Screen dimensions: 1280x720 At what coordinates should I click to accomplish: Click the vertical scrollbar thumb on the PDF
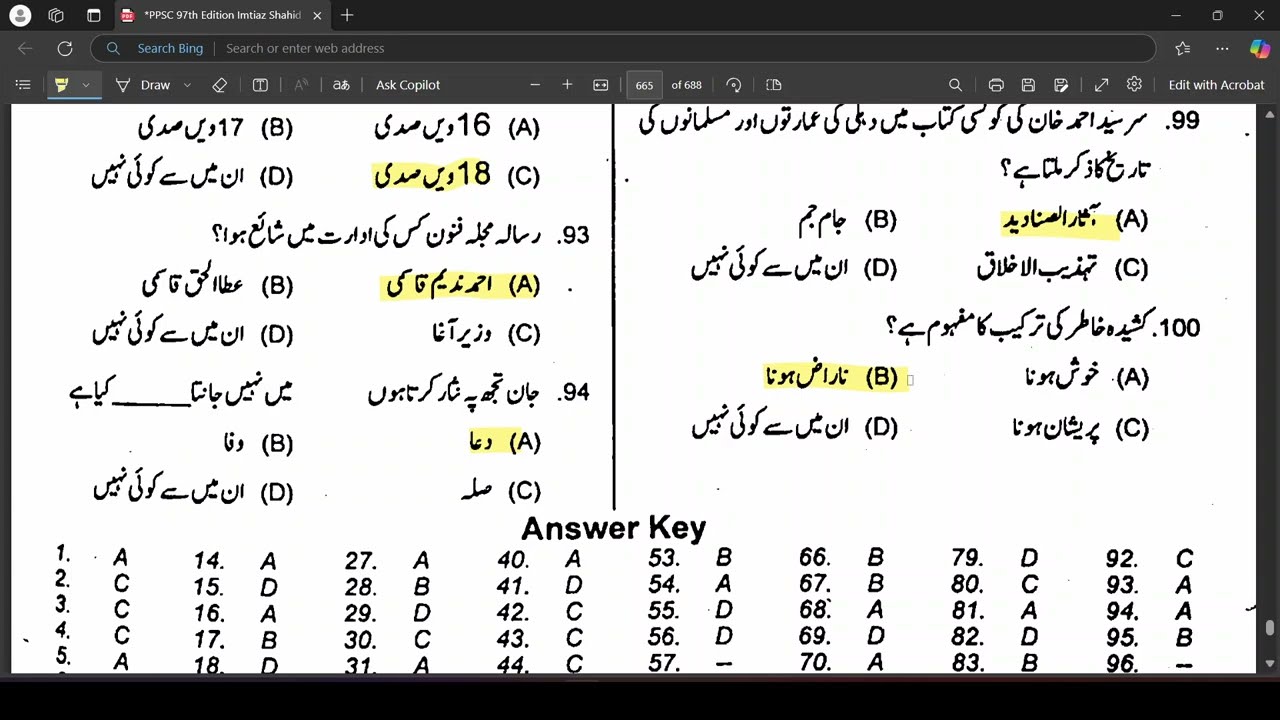pos(1270,628)
